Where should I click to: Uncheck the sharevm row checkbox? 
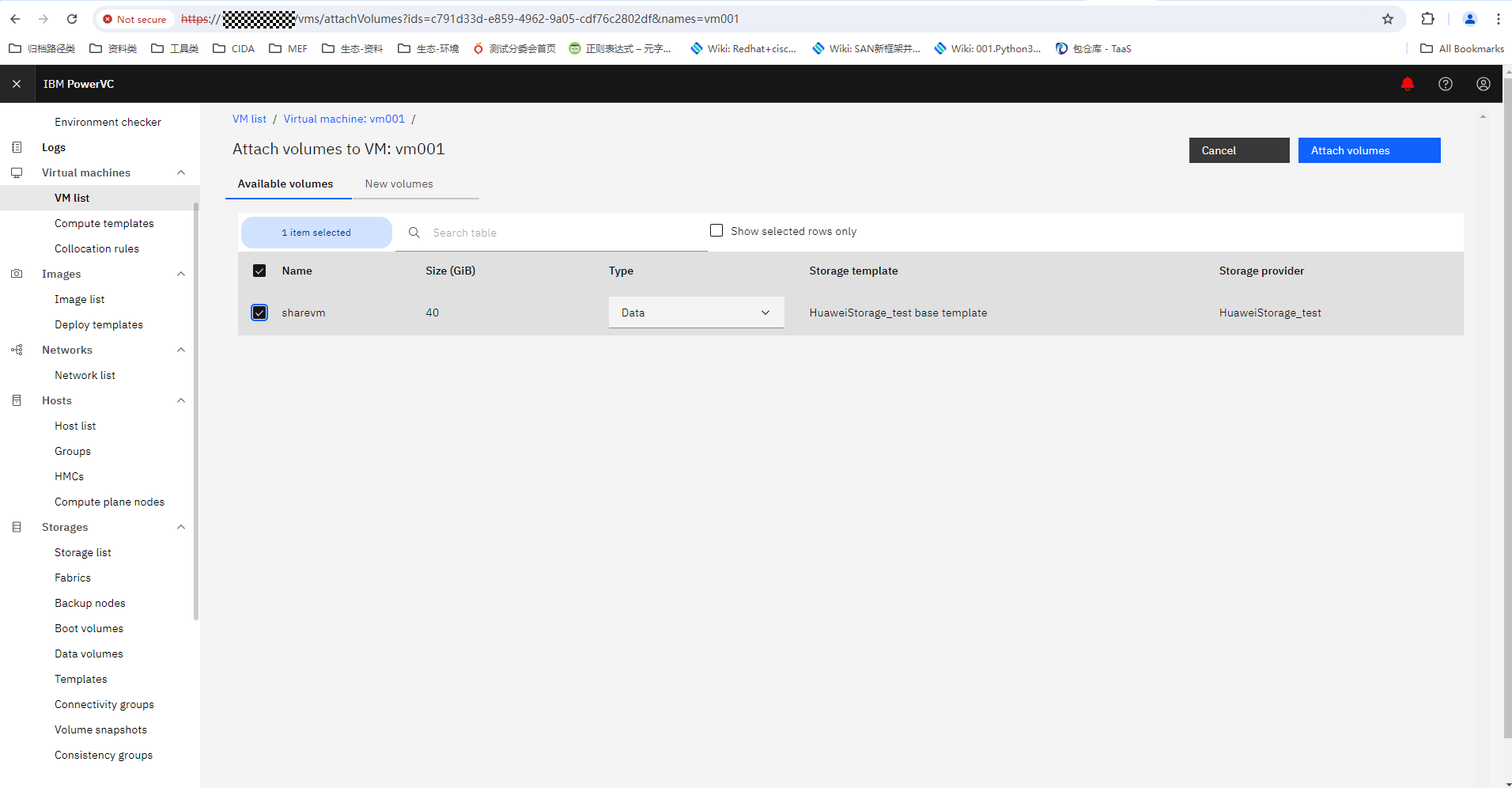pos(259,313)
